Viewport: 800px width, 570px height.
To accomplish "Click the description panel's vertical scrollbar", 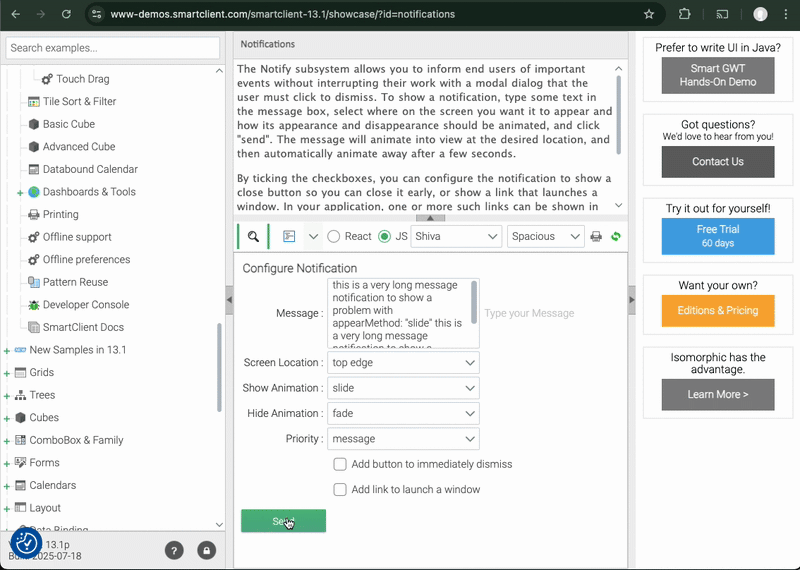I will (619, 115).
